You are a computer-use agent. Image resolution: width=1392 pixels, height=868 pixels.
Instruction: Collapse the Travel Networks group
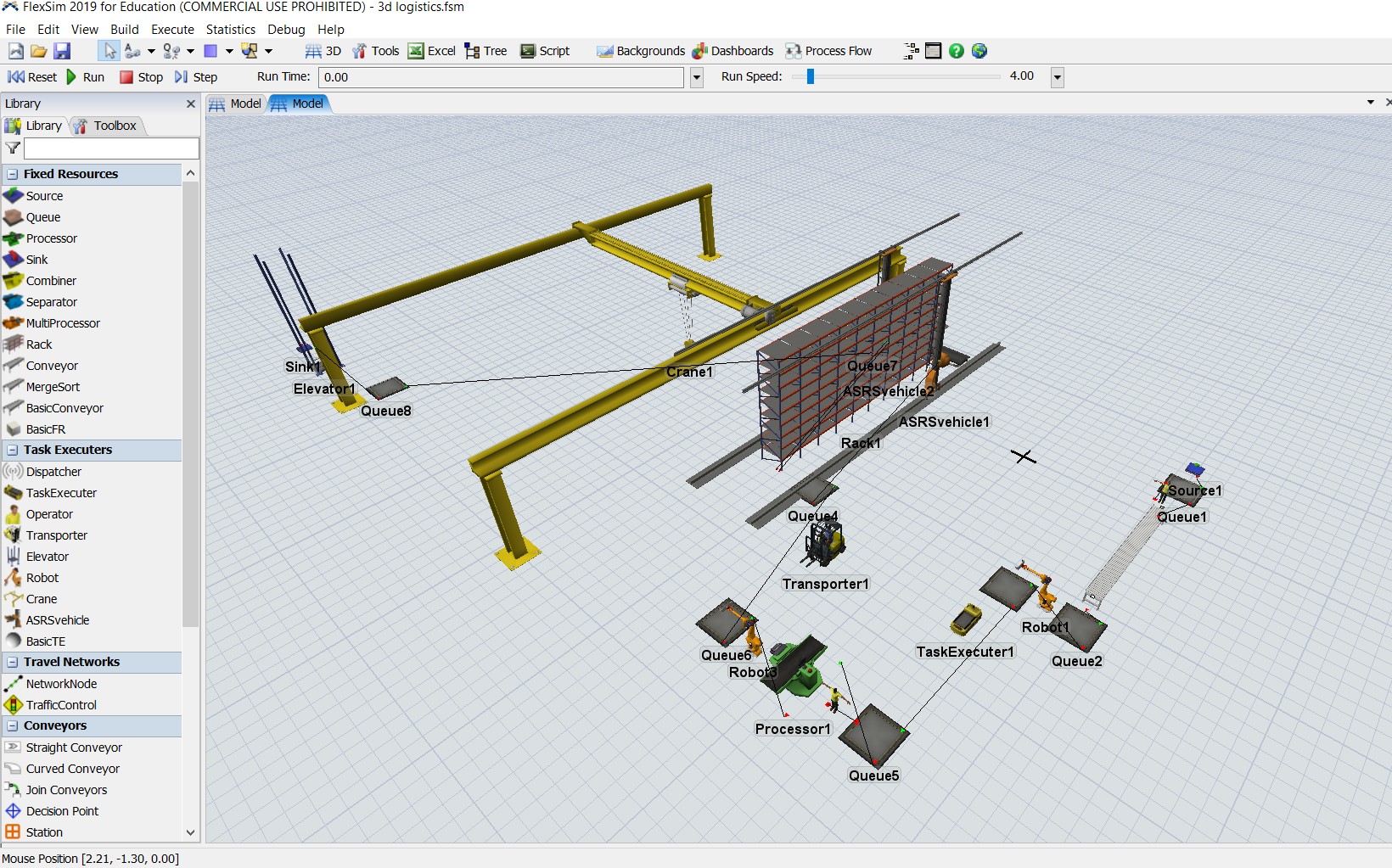(13, 662)
